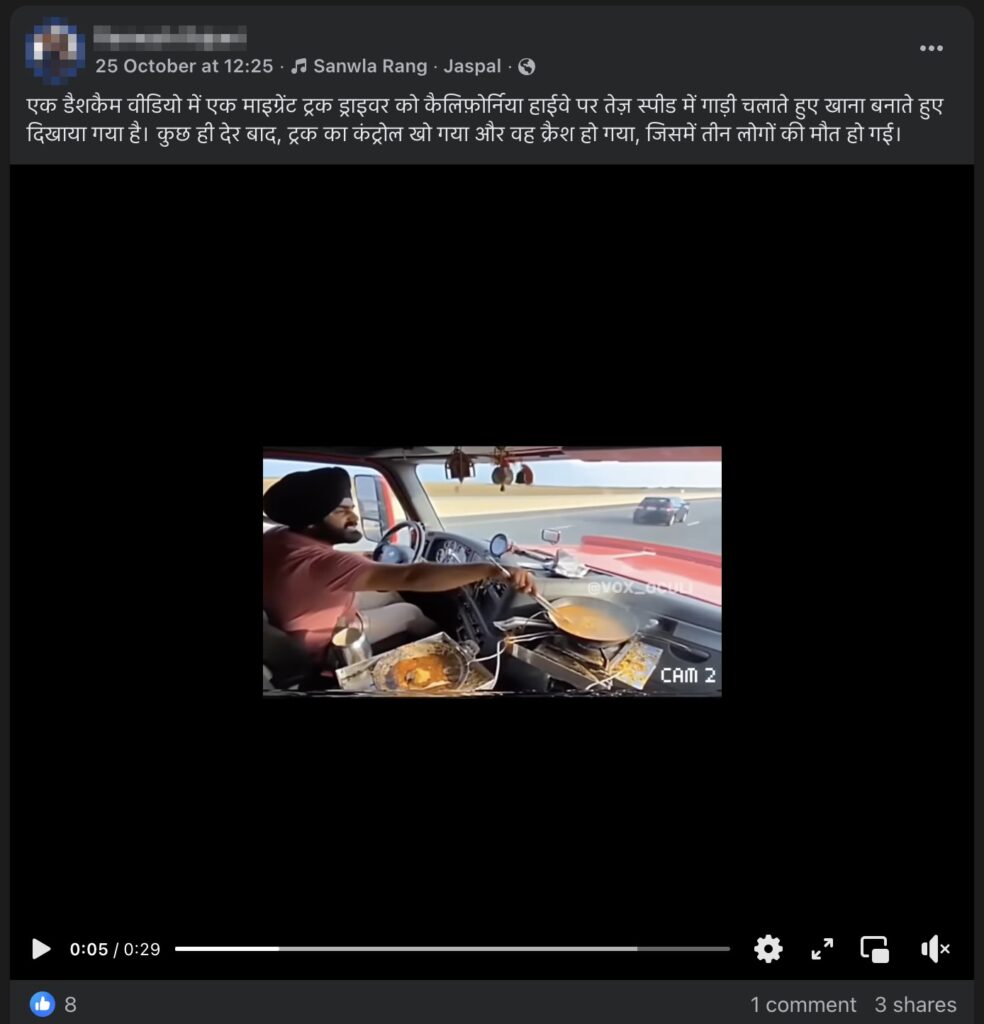The width and height of the screenshot is (984, 1024).
Task: Play the video
Action: [40, 949]
